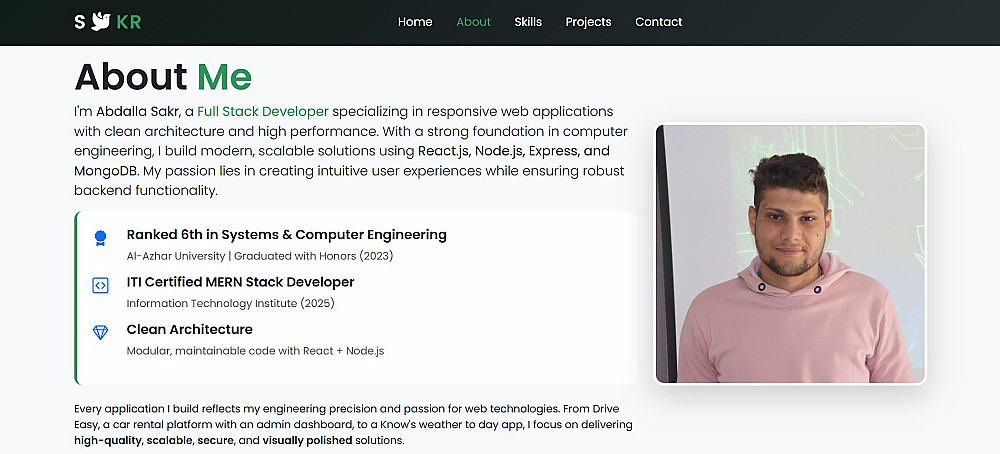Click Information Technology Institute (2025) subtitle
1000x454 pixels.
230,303
